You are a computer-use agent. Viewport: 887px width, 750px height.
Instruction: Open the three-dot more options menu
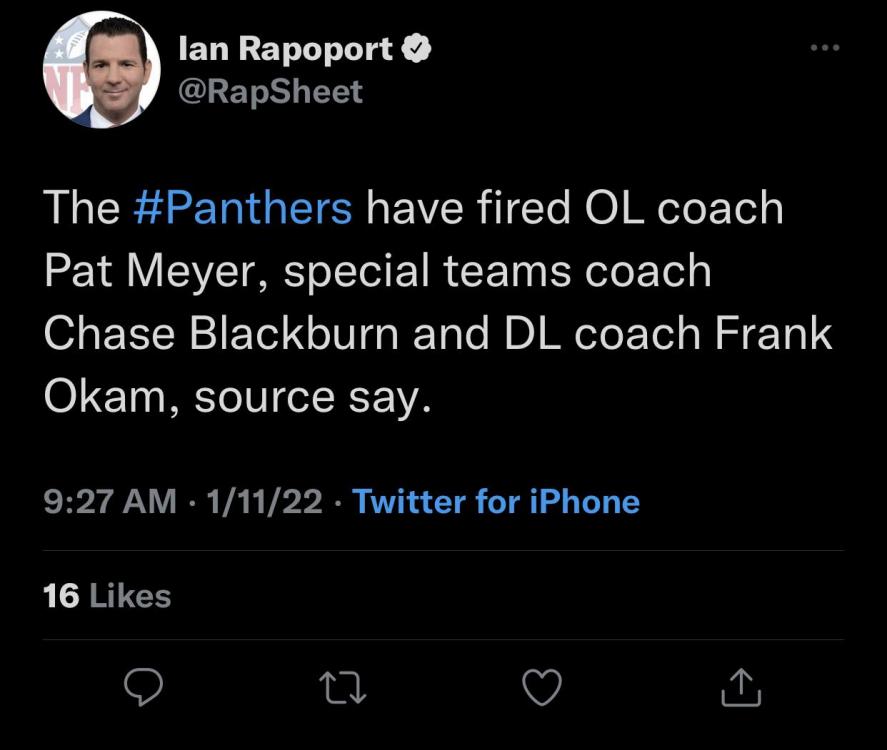(x=825, y=47)
